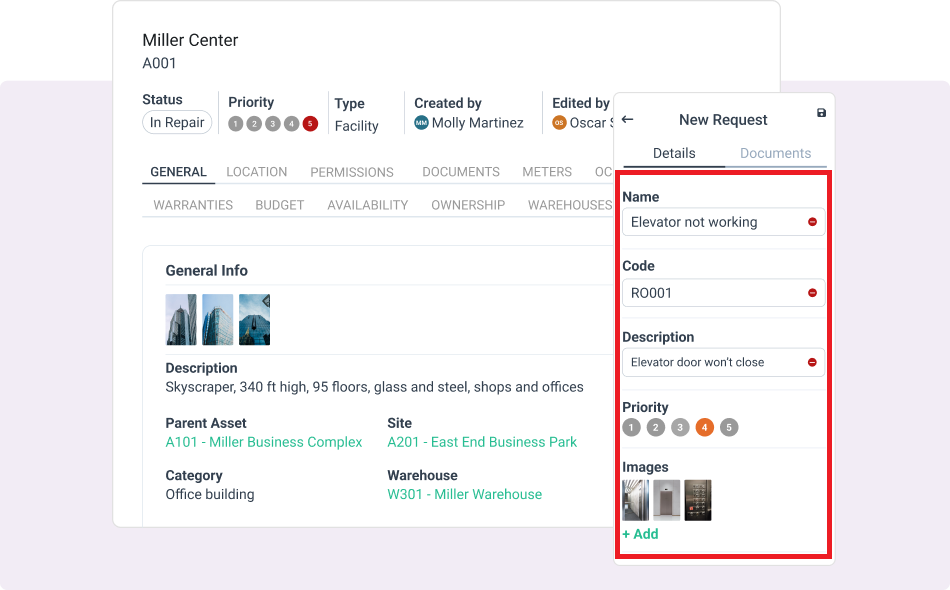Set request priority to level 5

coord(729,427)
